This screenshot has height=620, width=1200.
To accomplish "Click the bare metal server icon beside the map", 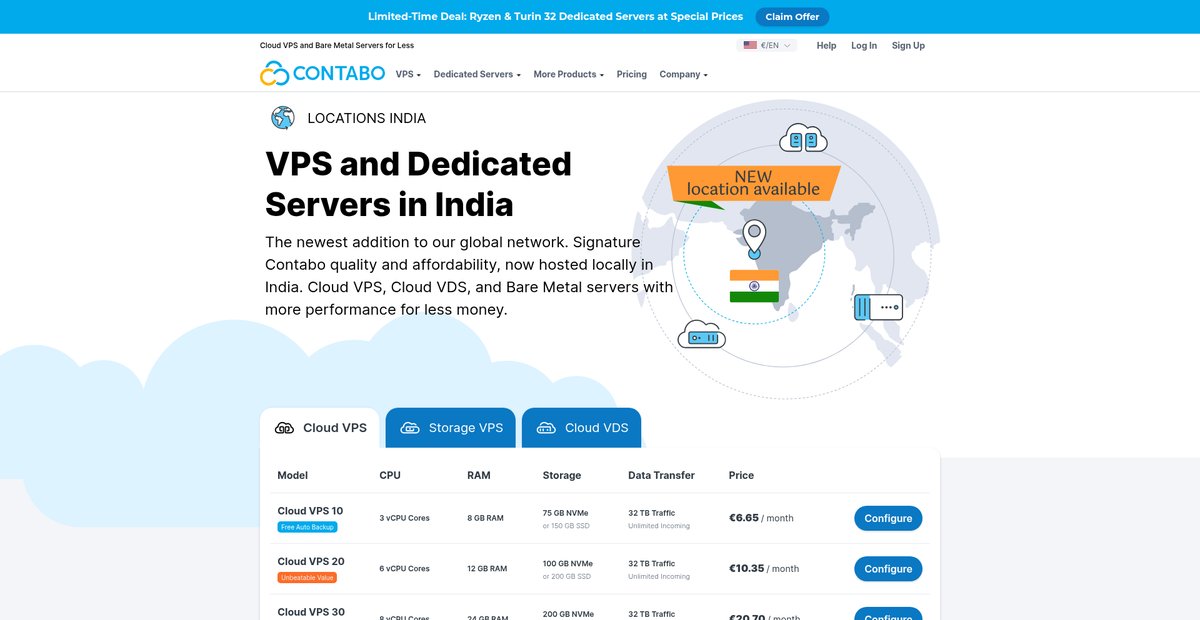I will click(879, 306).
